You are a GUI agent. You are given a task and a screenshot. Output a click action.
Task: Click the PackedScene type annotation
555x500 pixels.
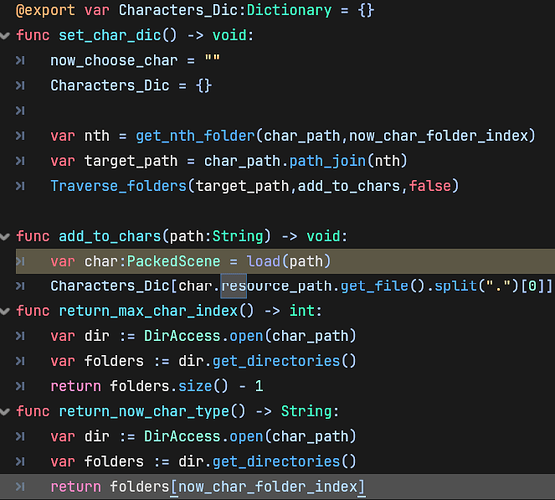click(173, 262)
